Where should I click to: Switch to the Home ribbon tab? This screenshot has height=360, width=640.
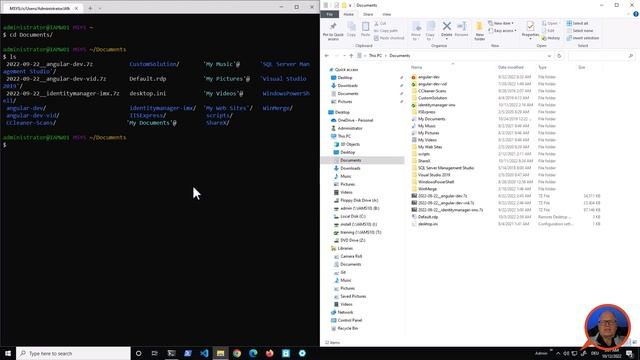click(349, 14)
